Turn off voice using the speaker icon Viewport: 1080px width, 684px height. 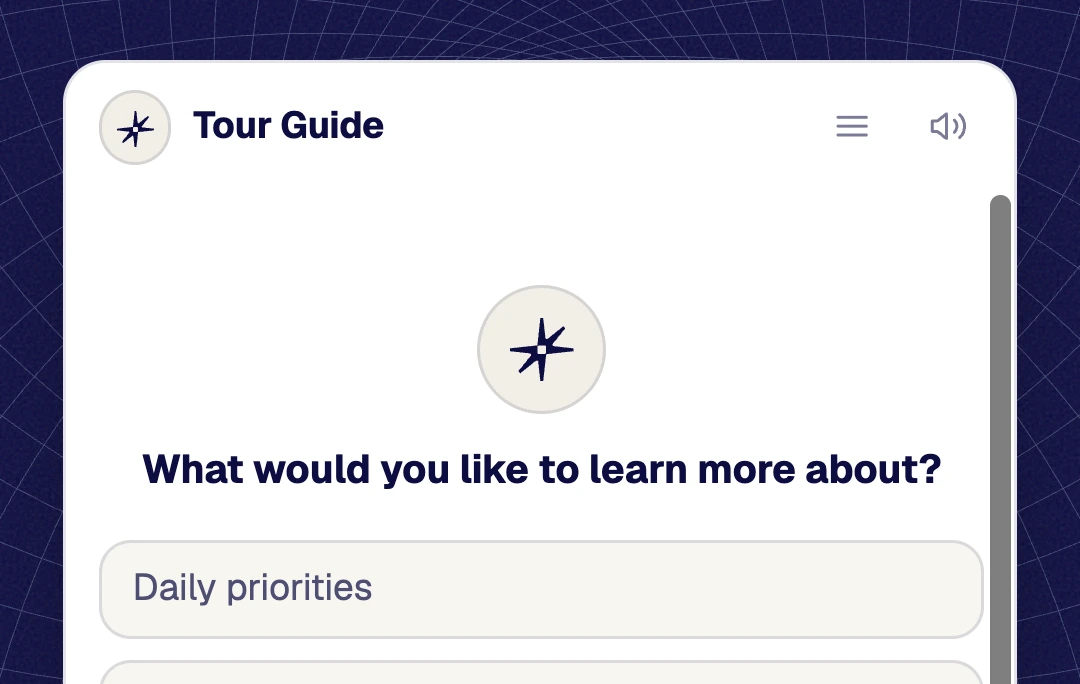(948, 126)
